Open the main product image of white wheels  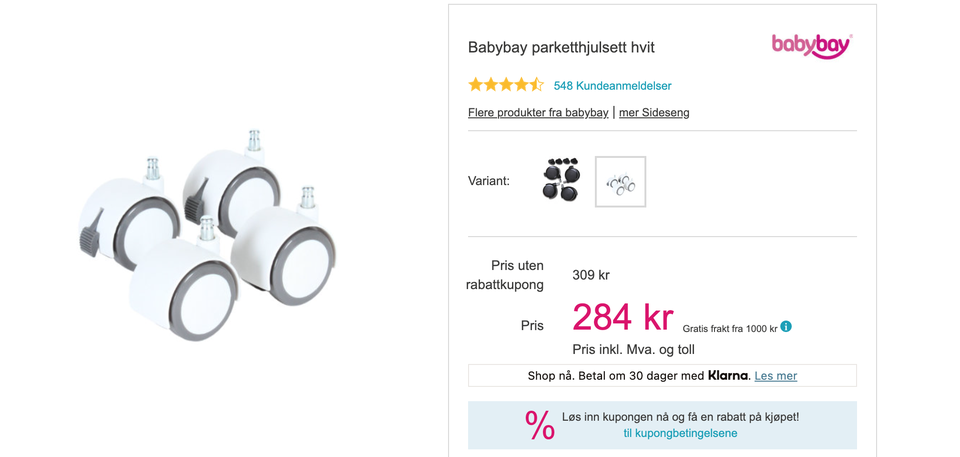(x=208, y=236)
